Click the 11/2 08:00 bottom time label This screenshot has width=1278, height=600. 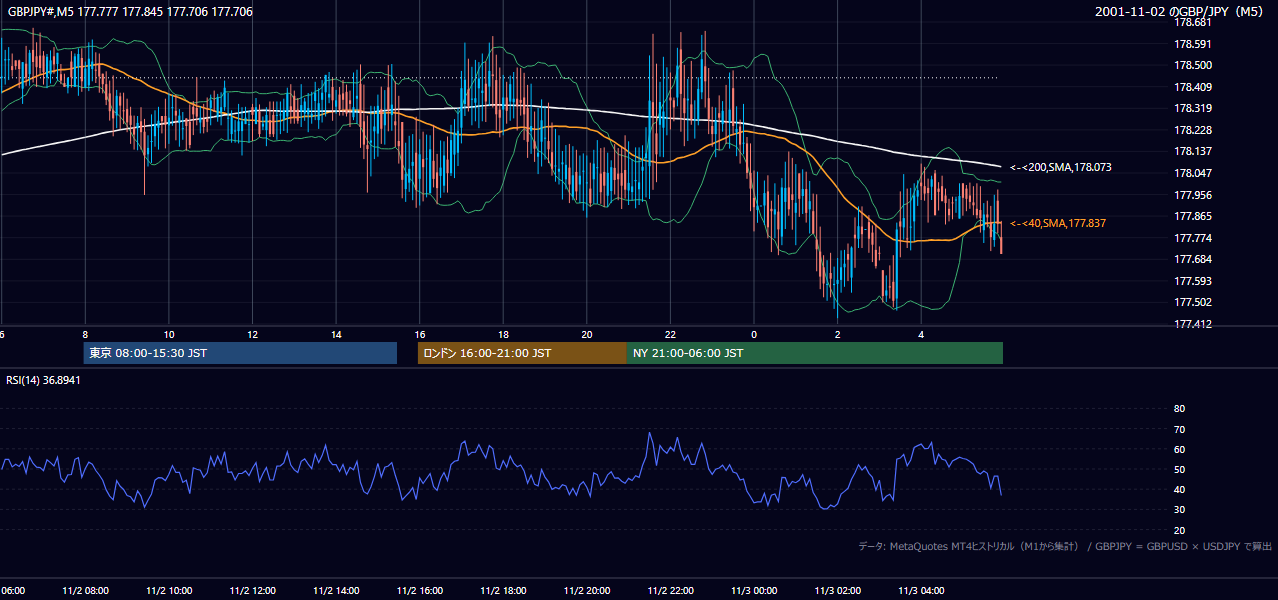87,591
